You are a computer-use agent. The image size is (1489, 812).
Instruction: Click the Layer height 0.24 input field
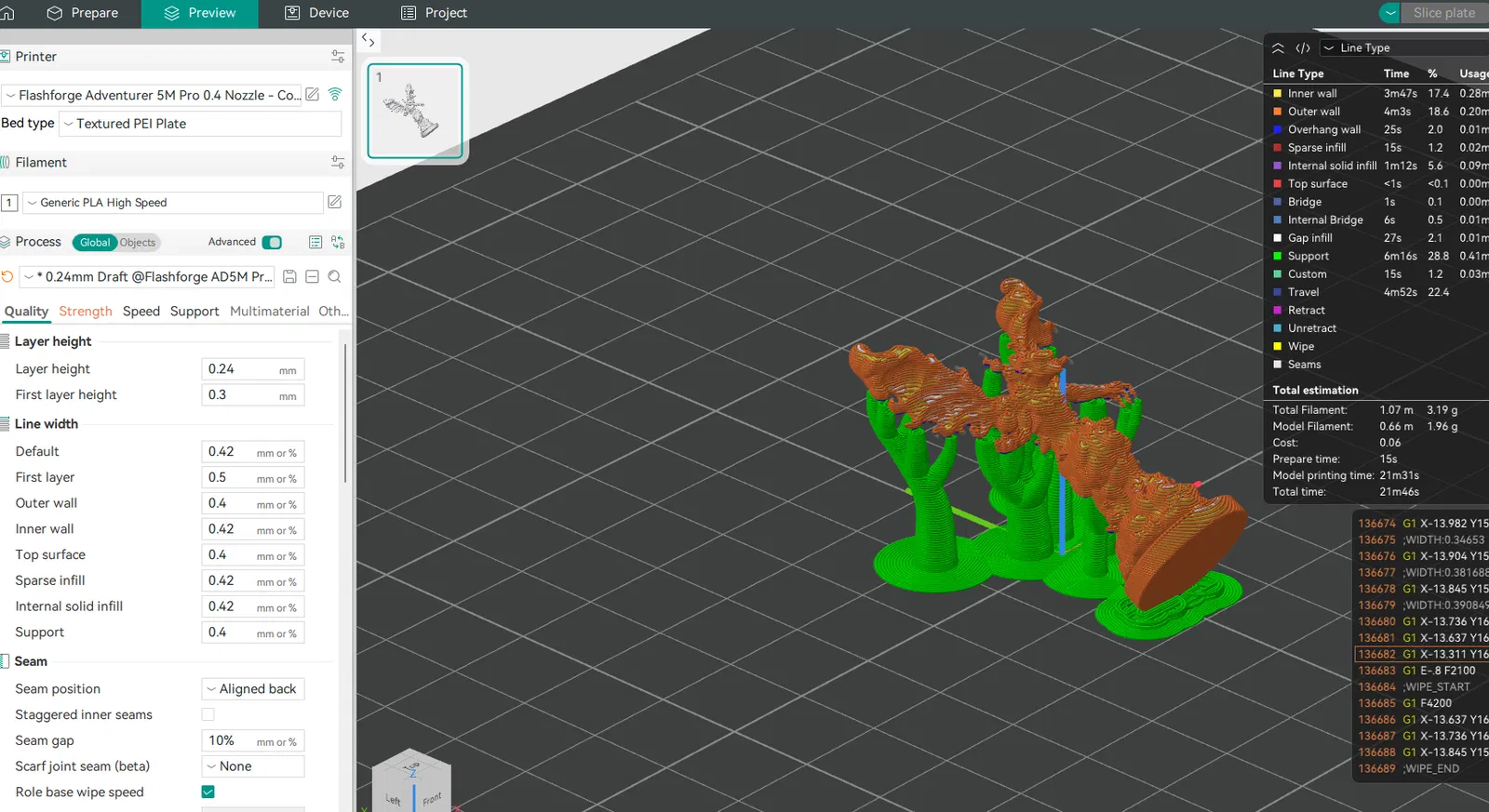click(x=253, y=369)
